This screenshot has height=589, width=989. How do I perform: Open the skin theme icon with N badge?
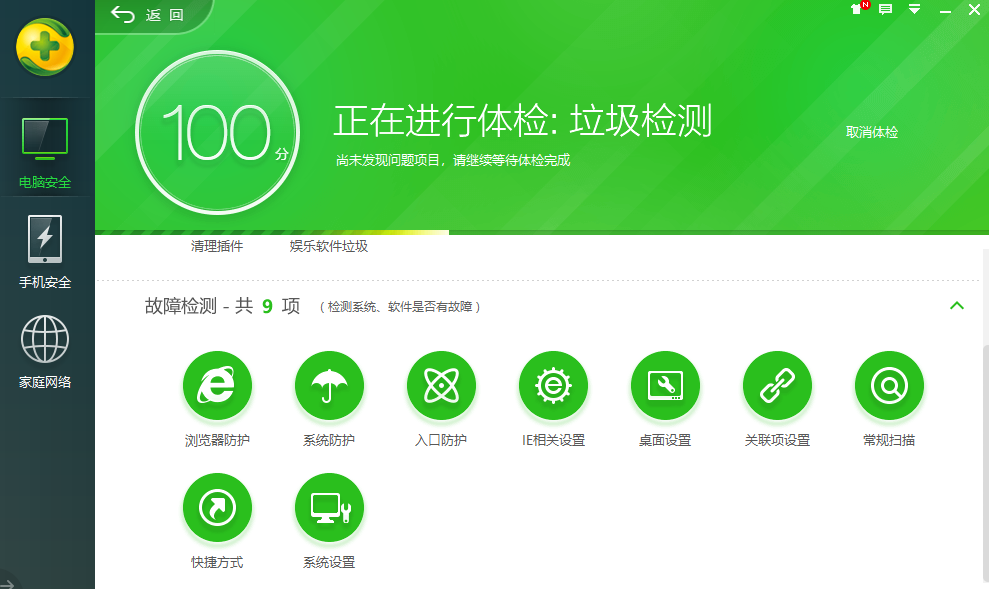point(855,9)
